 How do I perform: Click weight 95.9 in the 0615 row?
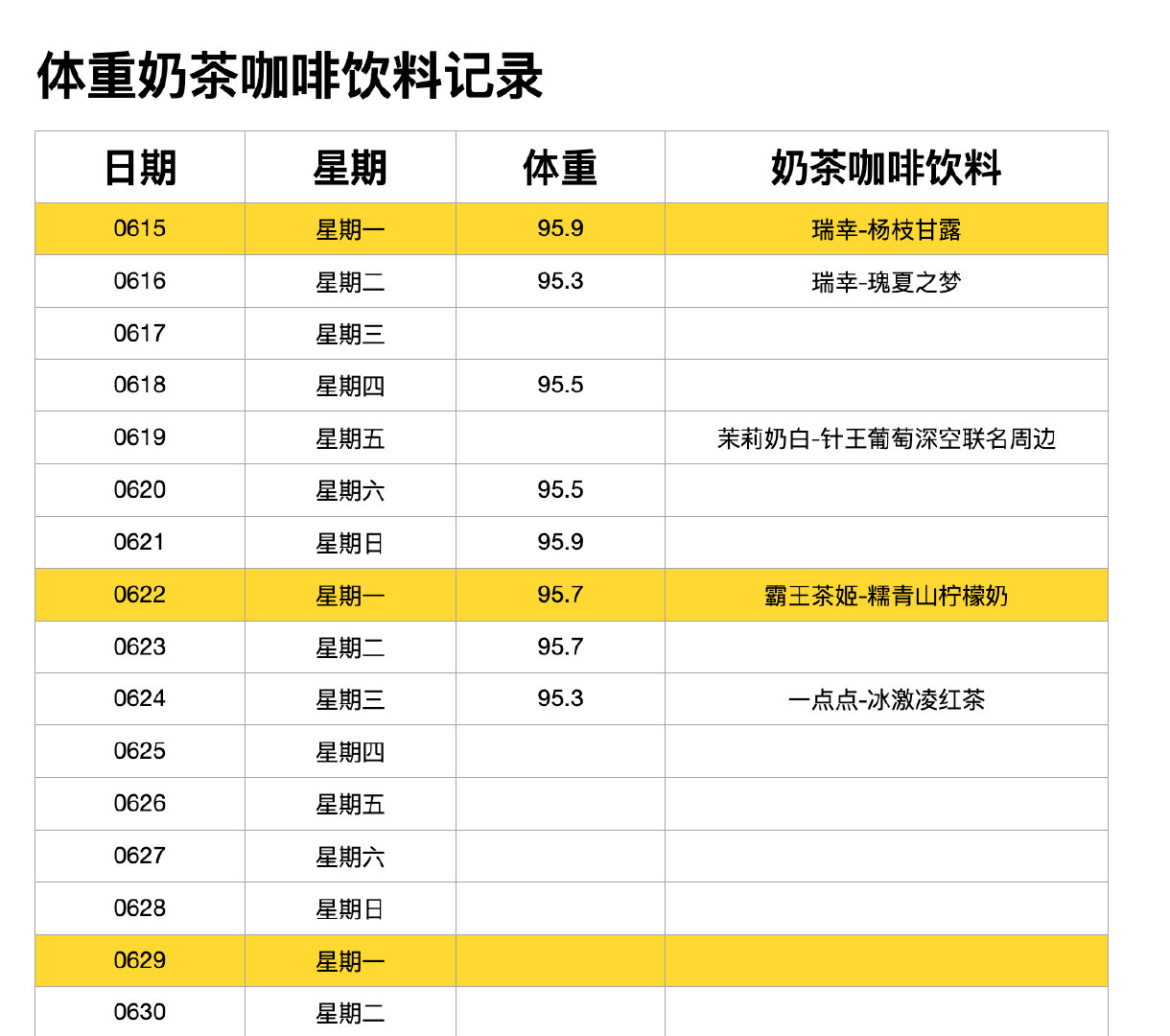[x=560, y=229]
